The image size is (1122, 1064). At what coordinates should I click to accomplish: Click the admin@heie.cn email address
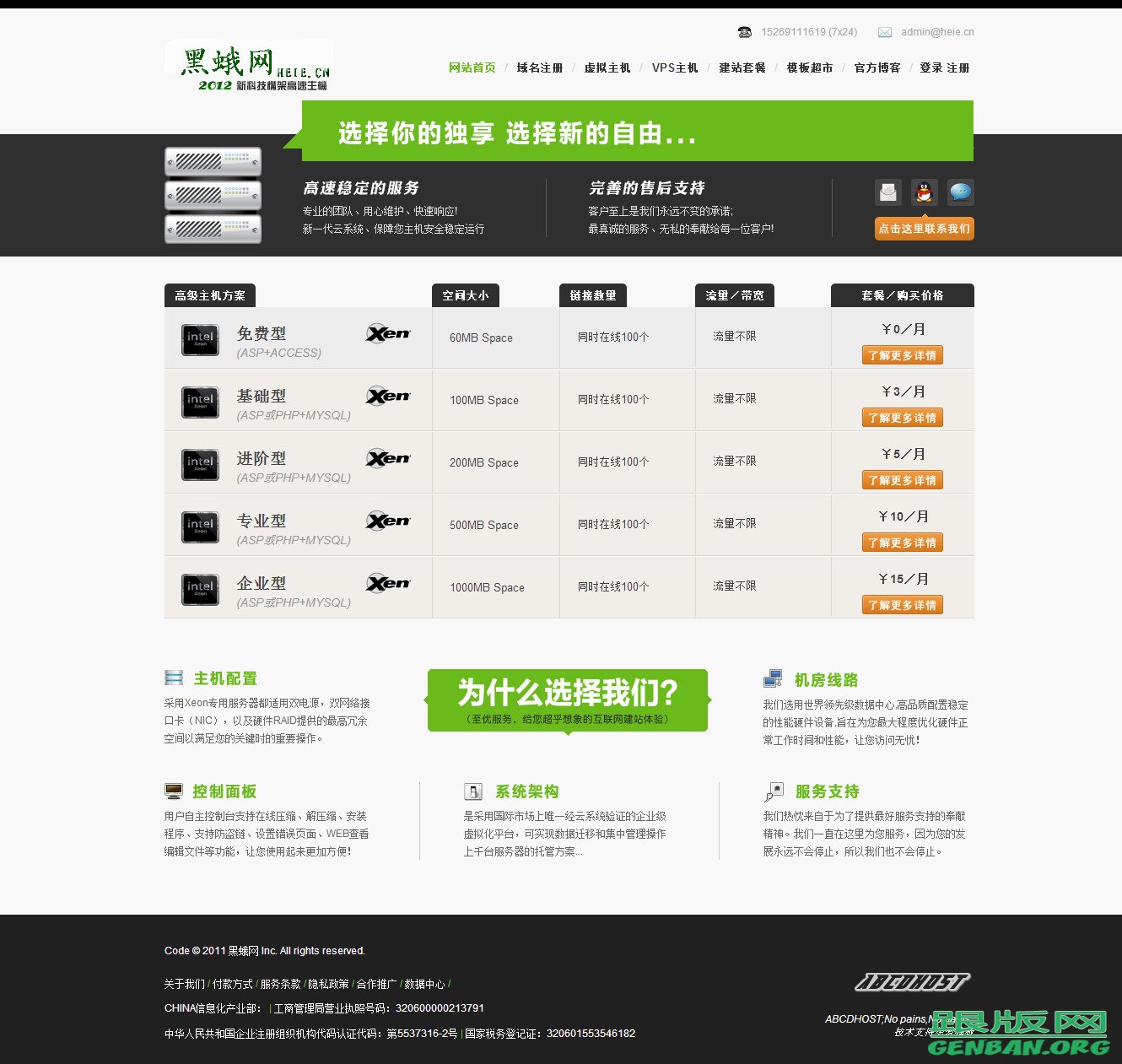tap(936, 32)
